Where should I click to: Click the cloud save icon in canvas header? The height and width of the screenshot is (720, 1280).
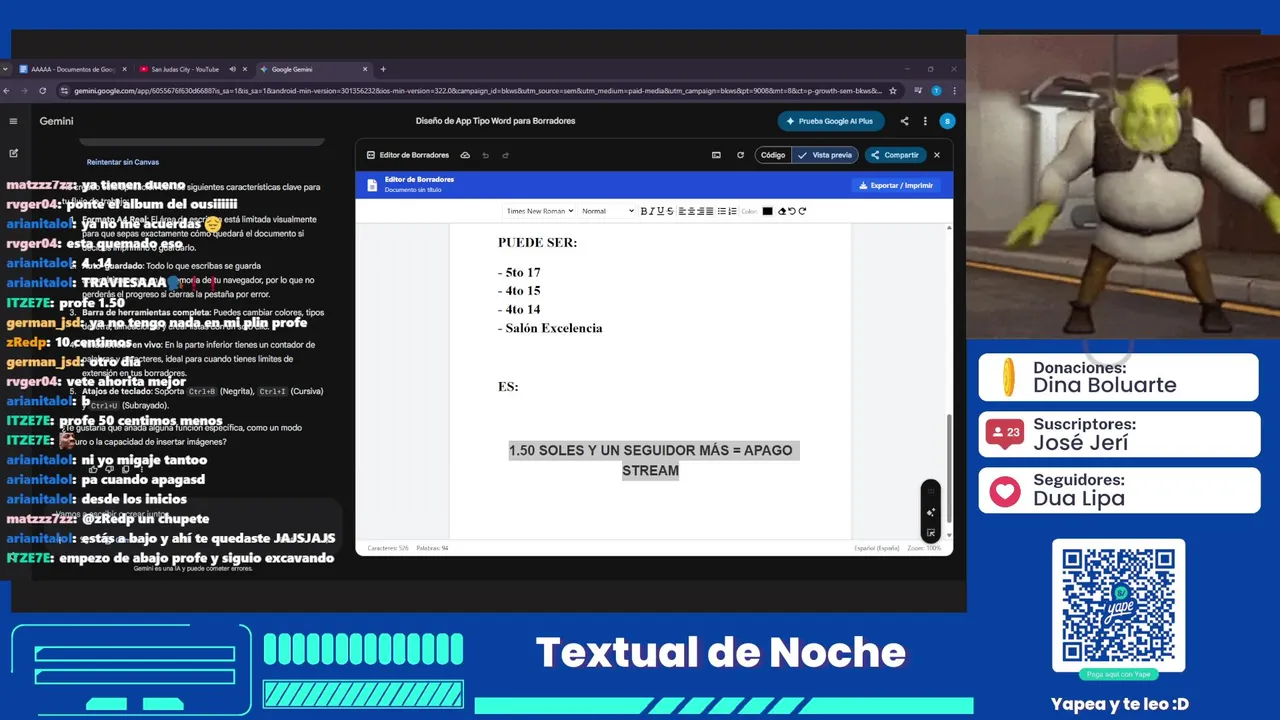[465, 155]
